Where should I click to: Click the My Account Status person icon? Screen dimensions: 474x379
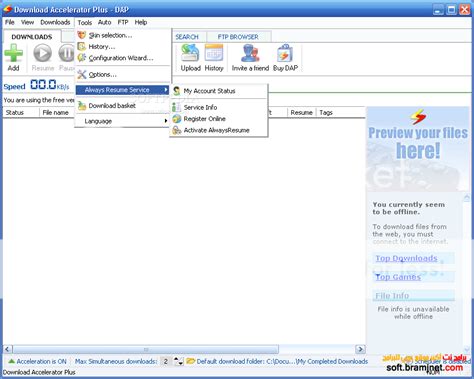[177, 91]
